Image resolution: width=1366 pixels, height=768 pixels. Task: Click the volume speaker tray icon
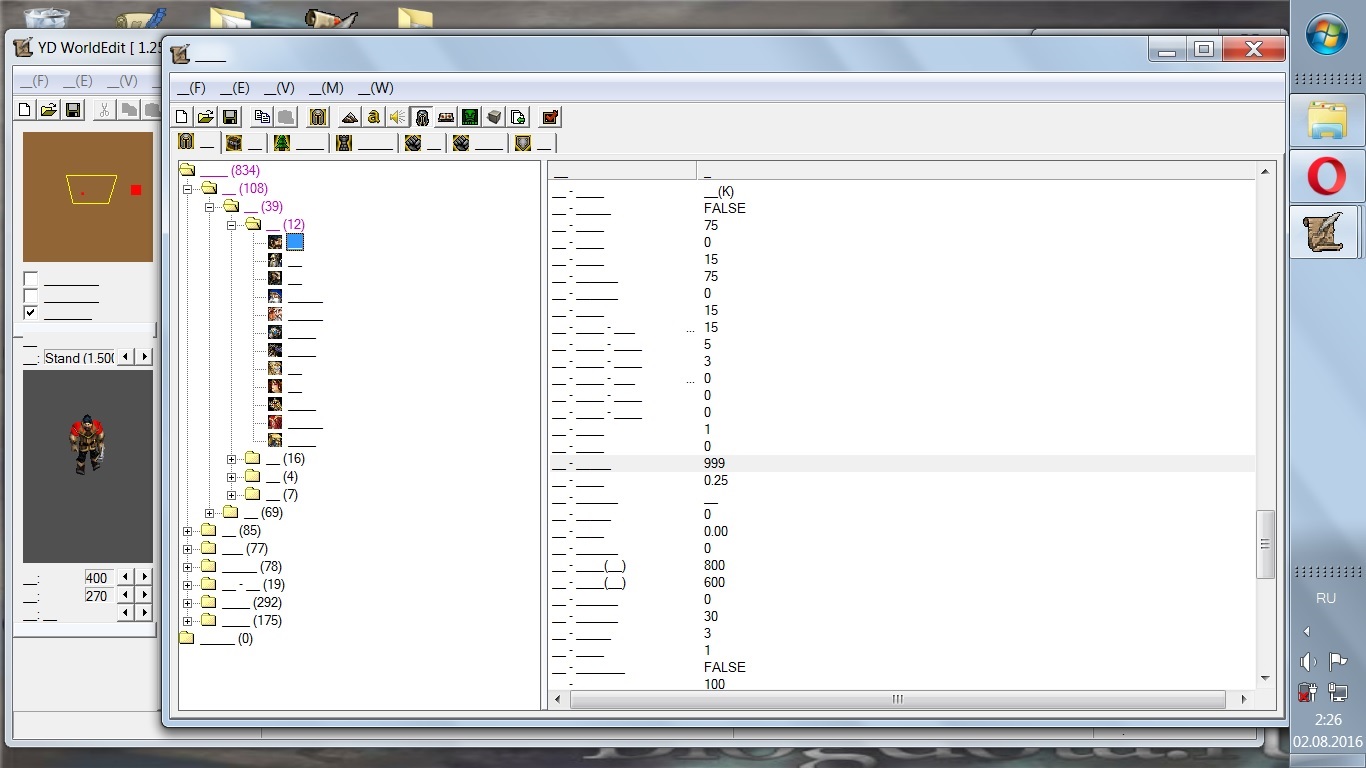(x=1307, y=661)
